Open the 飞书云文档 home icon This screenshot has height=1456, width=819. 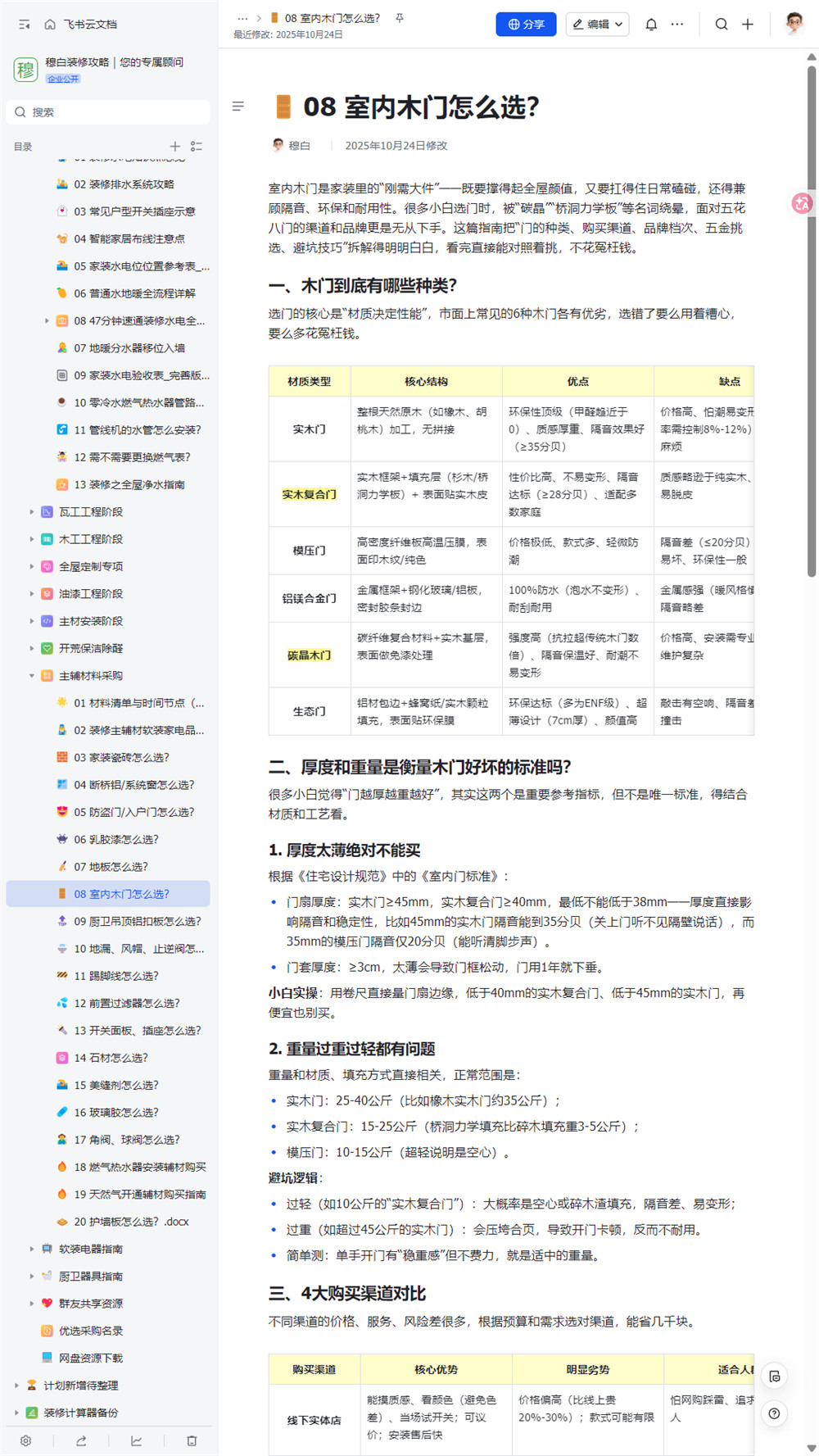(x=50, y=25)
